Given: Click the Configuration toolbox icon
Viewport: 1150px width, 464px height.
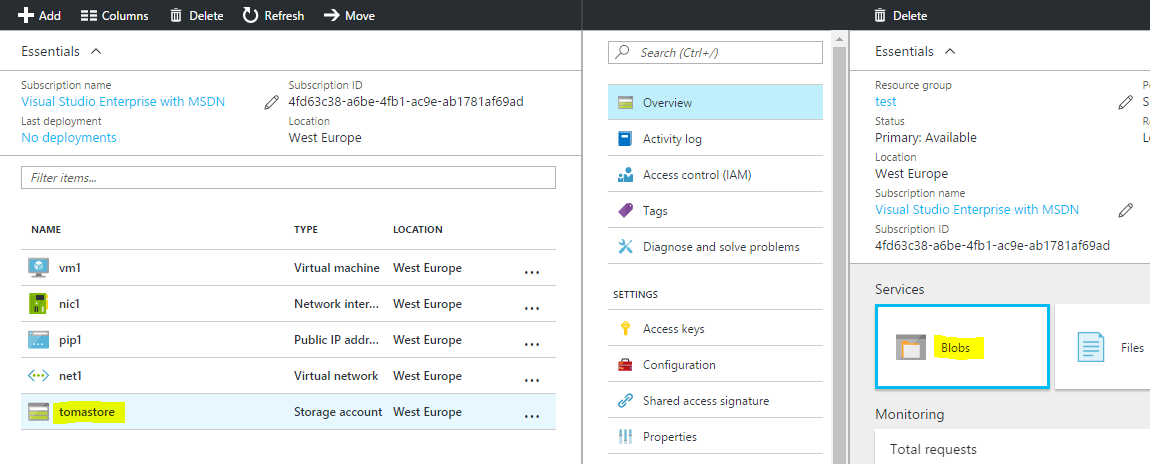Looking at the screenshot, I should (x=625, y=364).
